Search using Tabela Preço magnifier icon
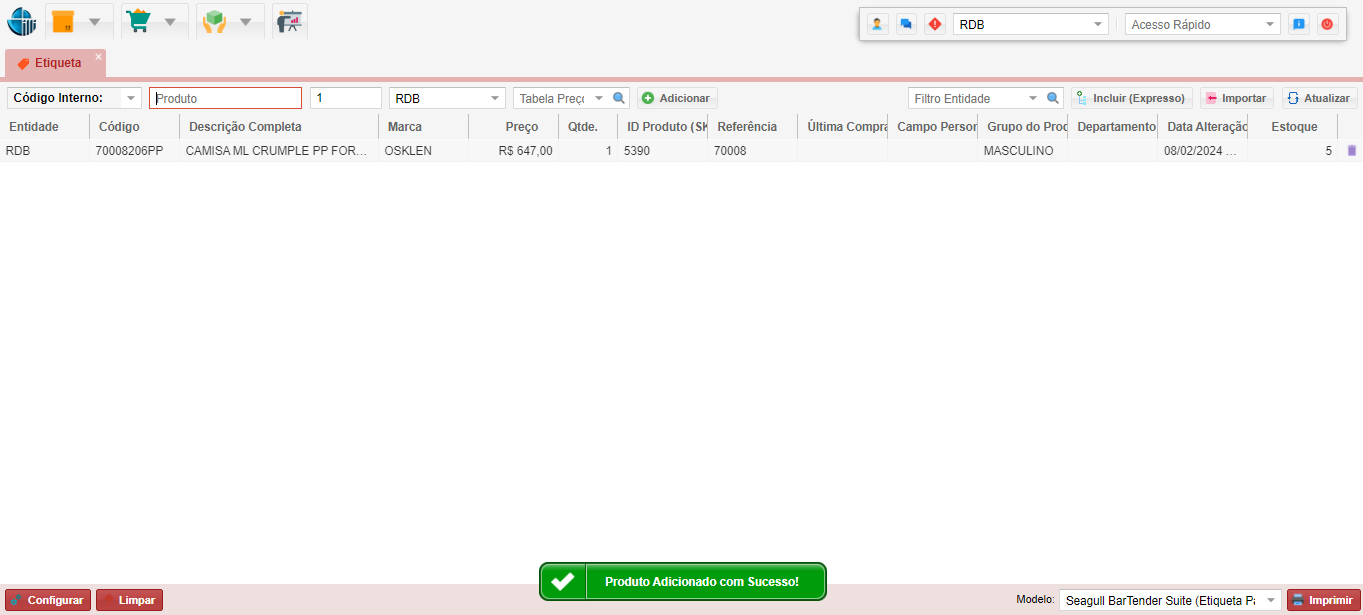This screenshot has width=1363, height=615. coord(619,98)
